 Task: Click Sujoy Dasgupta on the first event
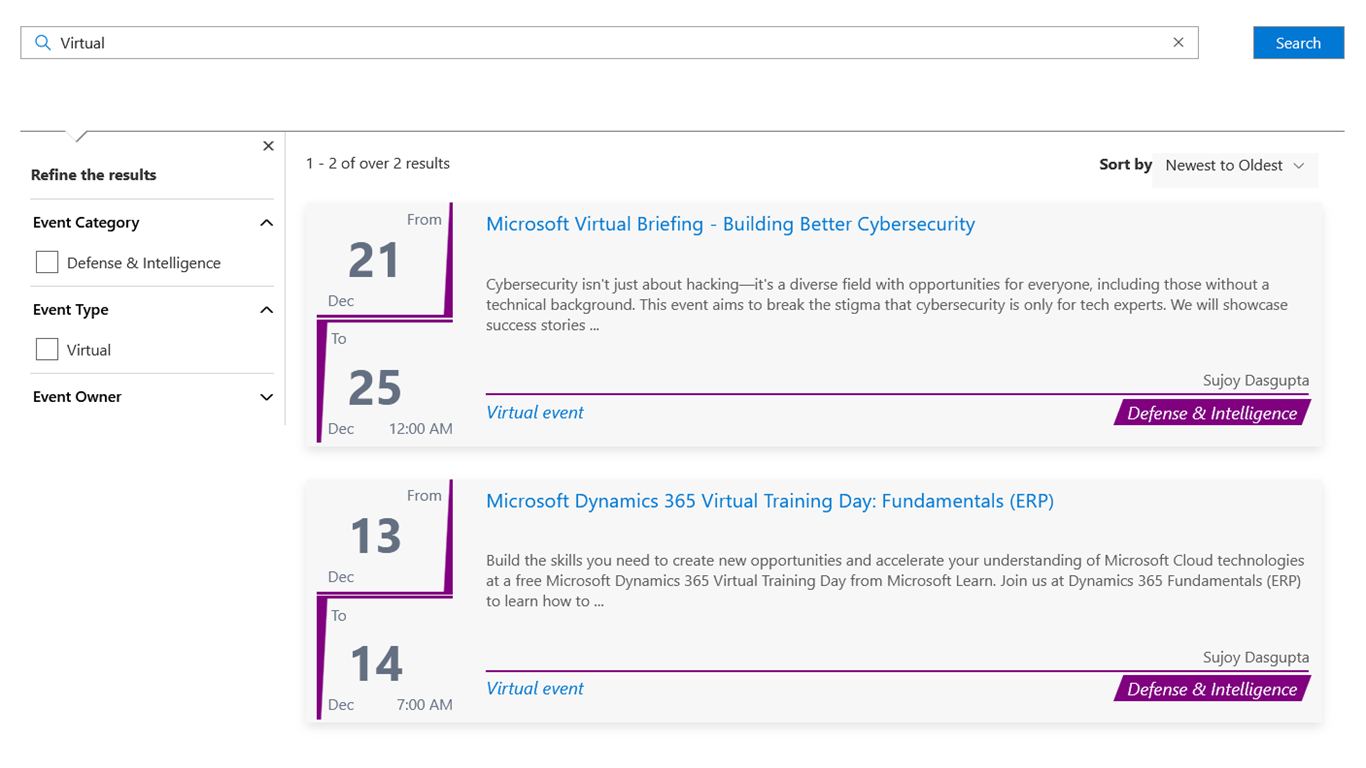click(1255, 381)
